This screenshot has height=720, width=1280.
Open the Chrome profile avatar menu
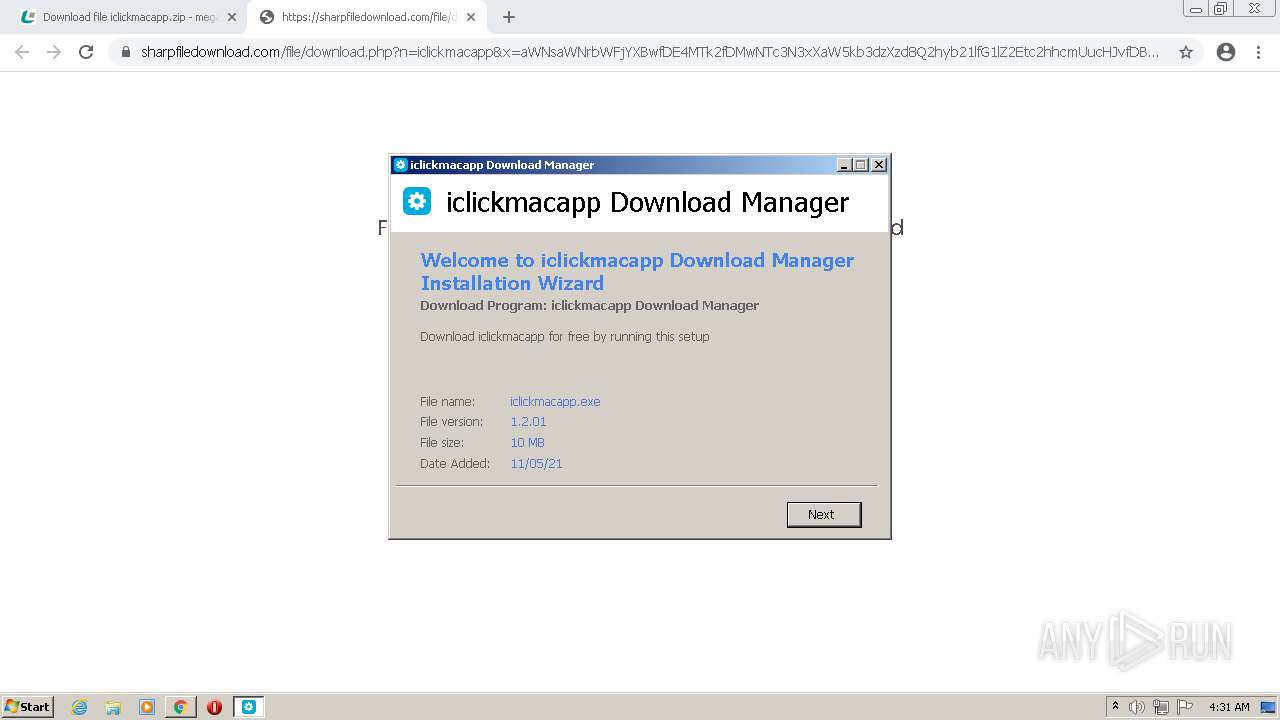point(1226,52)
